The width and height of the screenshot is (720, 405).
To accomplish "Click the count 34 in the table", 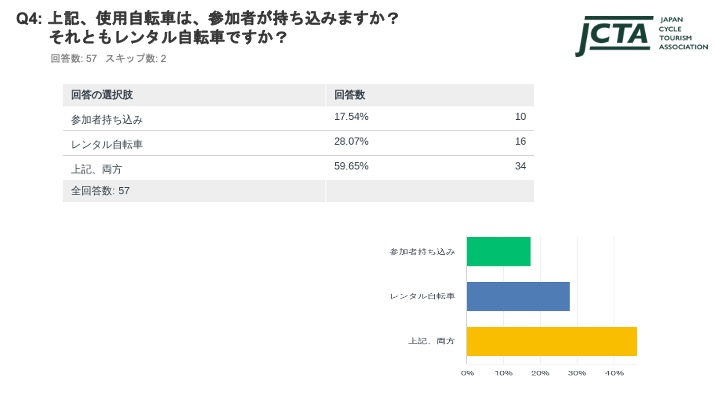I will 520,166.
